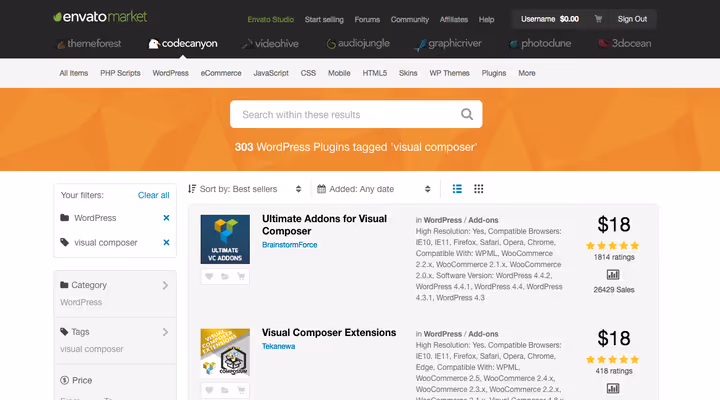Select the CodeCanyon marketplace tab
Screen dimensions: 720x400
(x=183, y=44)
